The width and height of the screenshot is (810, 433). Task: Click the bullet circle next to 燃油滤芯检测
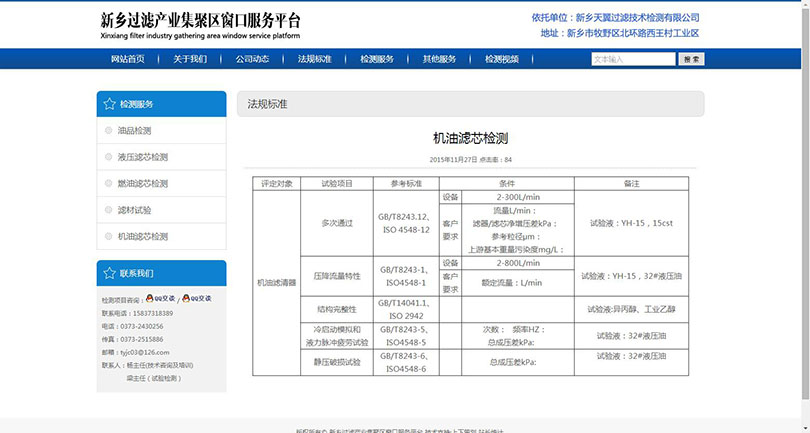coord(108,184)
